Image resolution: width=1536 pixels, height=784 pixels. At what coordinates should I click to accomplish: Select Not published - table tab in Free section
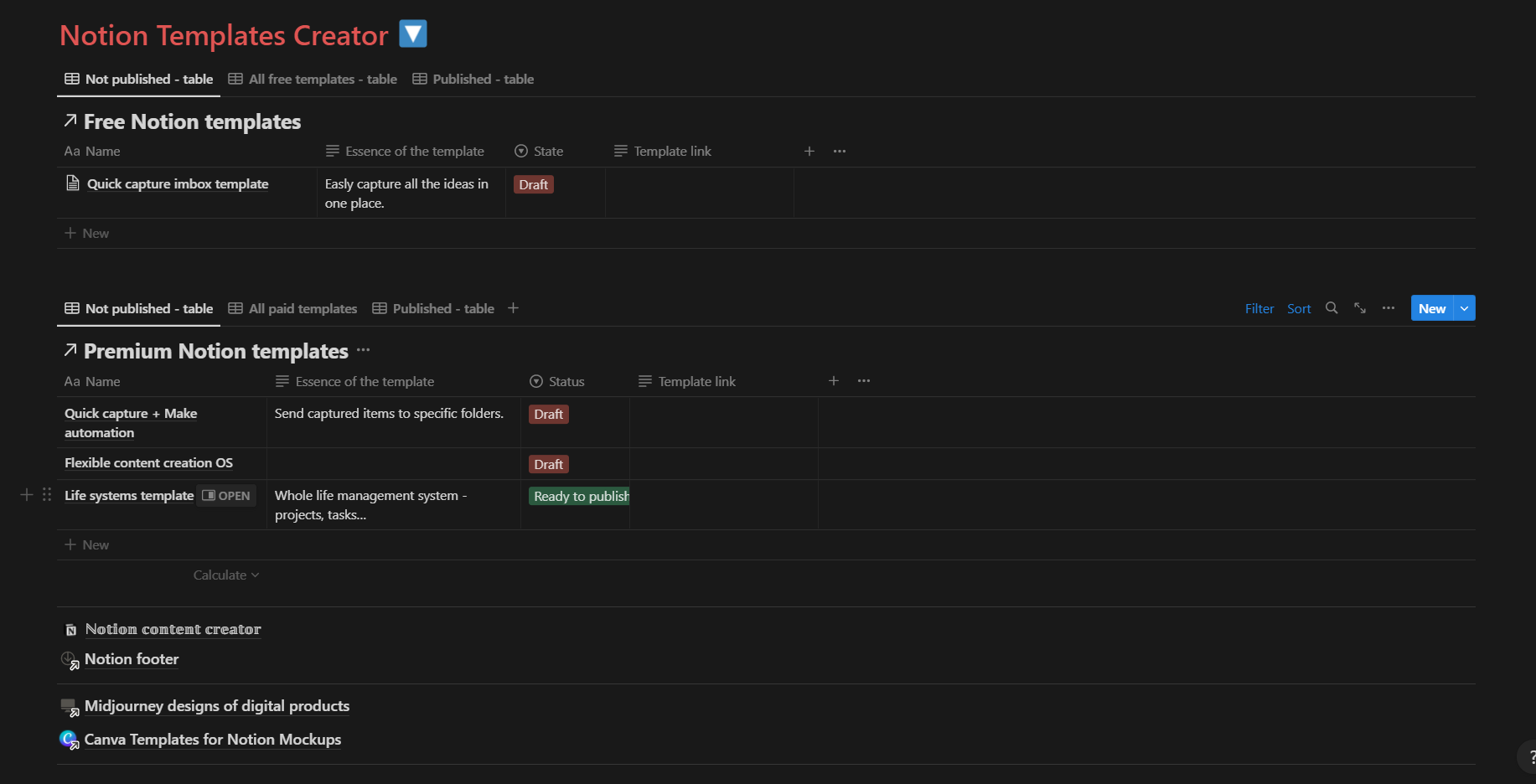pos(139,79)
